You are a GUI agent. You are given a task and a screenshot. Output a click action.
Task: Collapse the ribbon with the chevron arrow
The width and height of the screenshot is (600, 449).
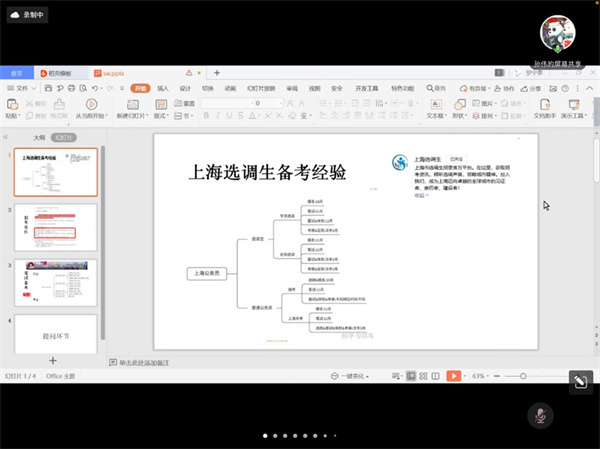click(589, 88)
